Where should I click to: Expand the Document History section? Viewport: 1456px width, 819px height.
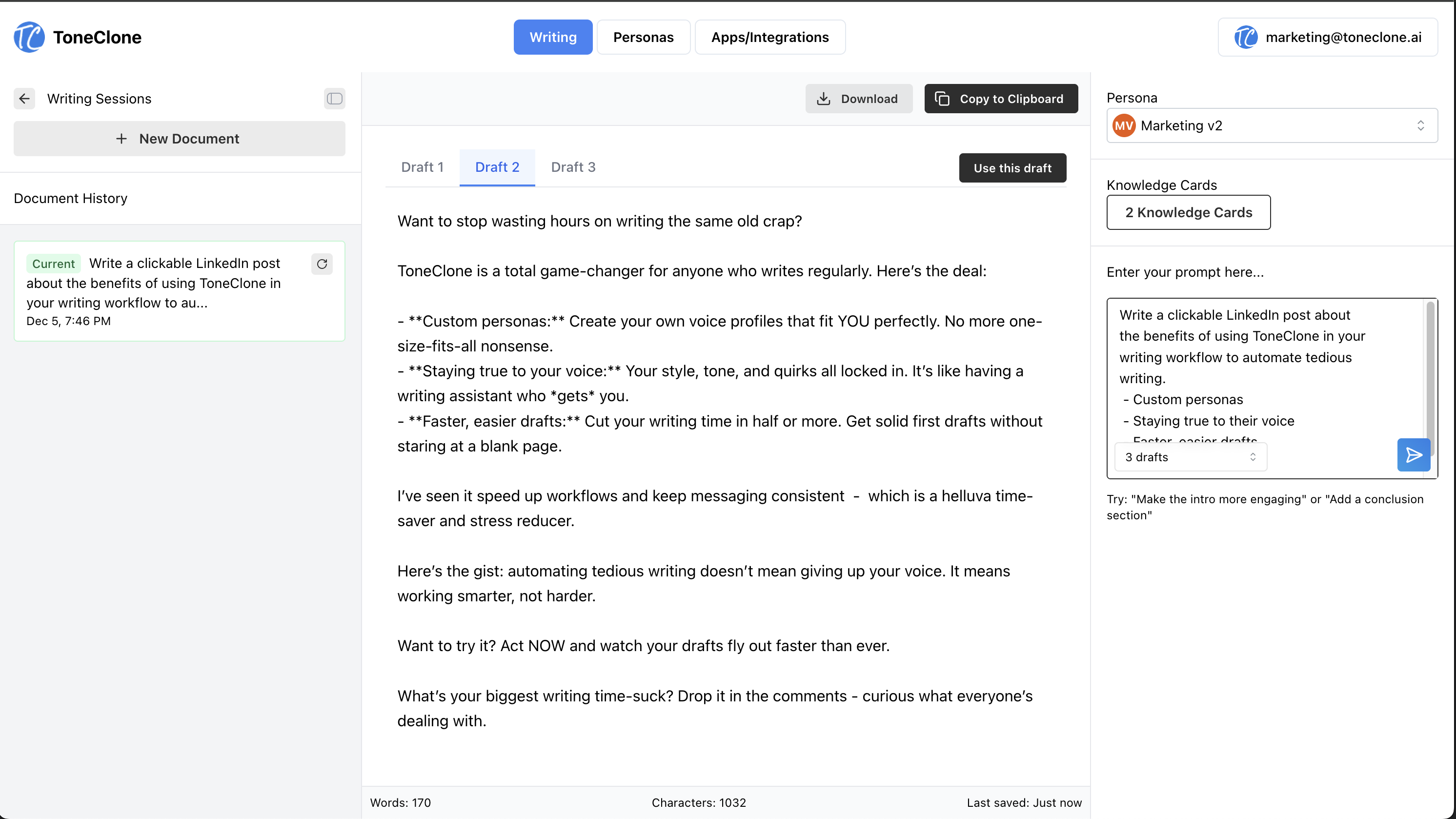70,198
